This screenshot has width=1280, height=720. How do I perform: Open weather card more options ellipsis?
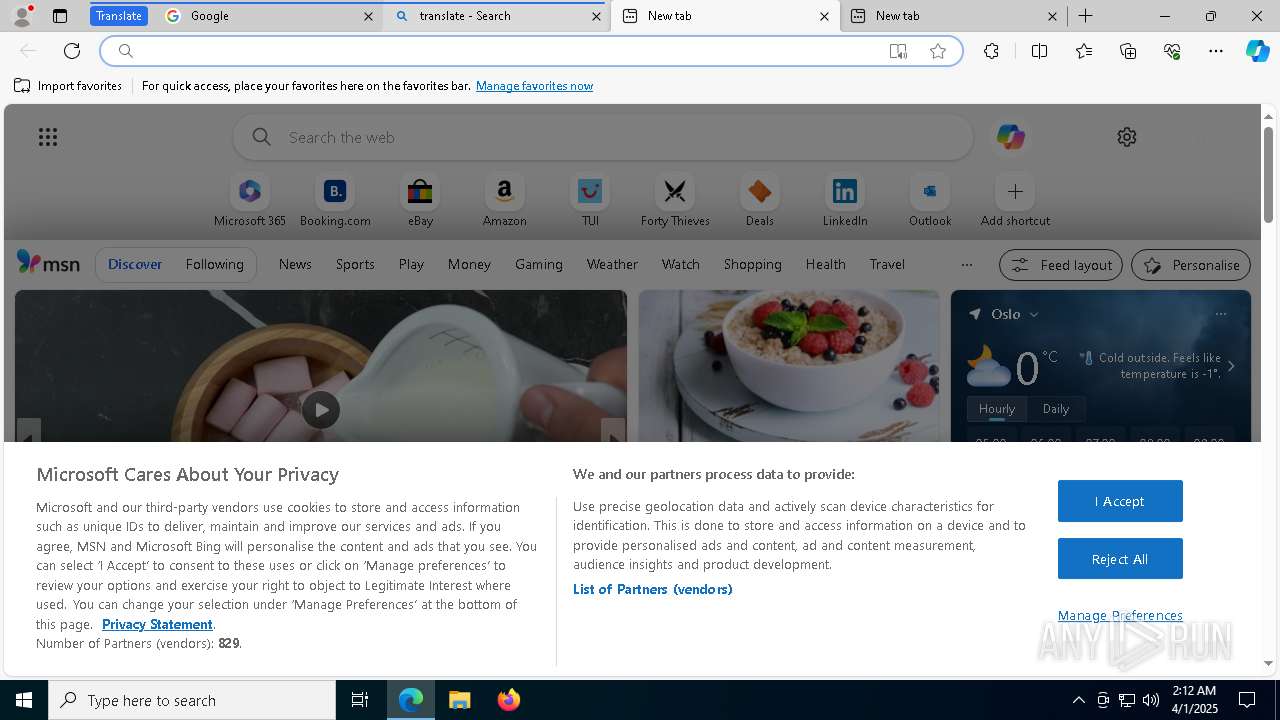click(x=1220, y=314)
